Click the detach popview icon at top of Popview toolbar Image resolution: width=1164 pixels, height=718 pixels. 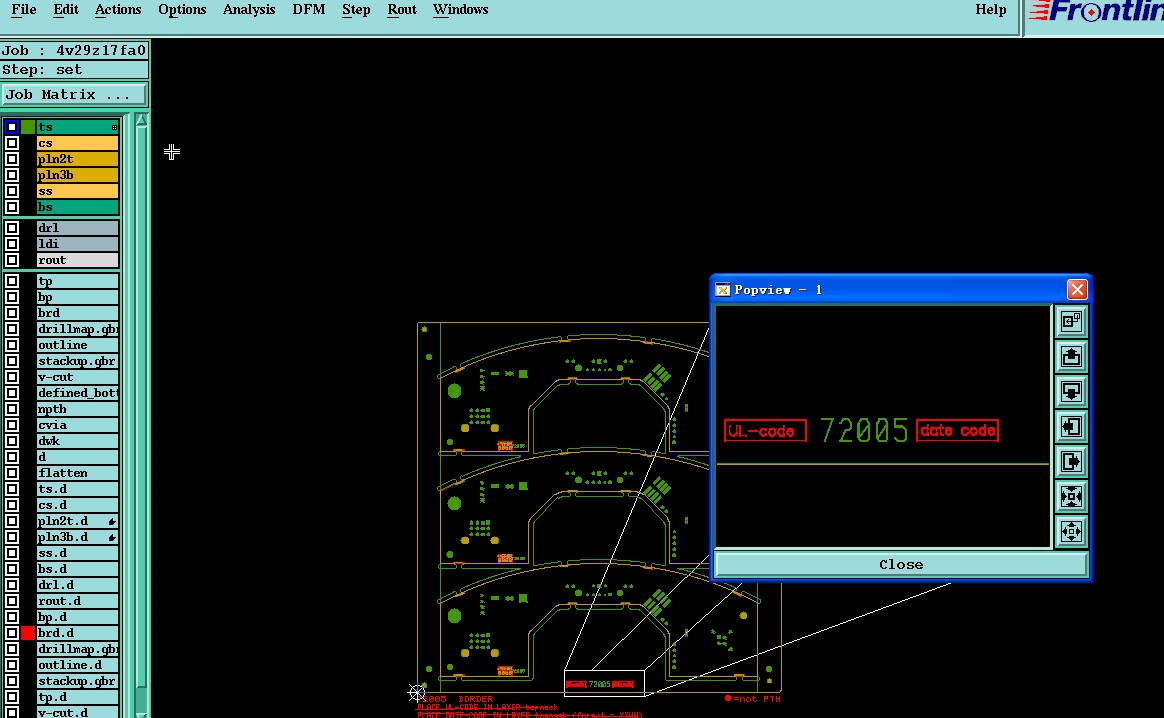point(1070,322)
